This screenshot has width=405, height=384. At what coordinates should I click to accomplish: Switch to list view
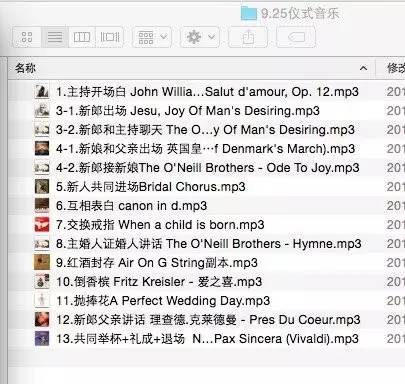tap(55, 37)
